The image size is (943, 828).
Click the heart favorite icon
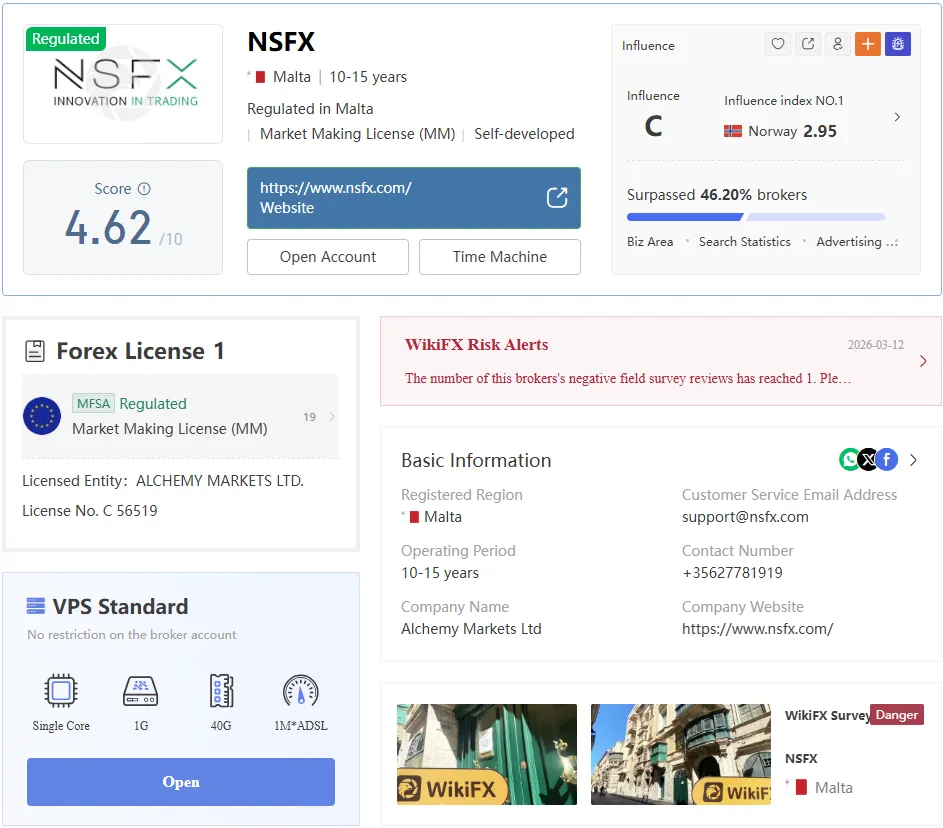(x=778, y=44)
